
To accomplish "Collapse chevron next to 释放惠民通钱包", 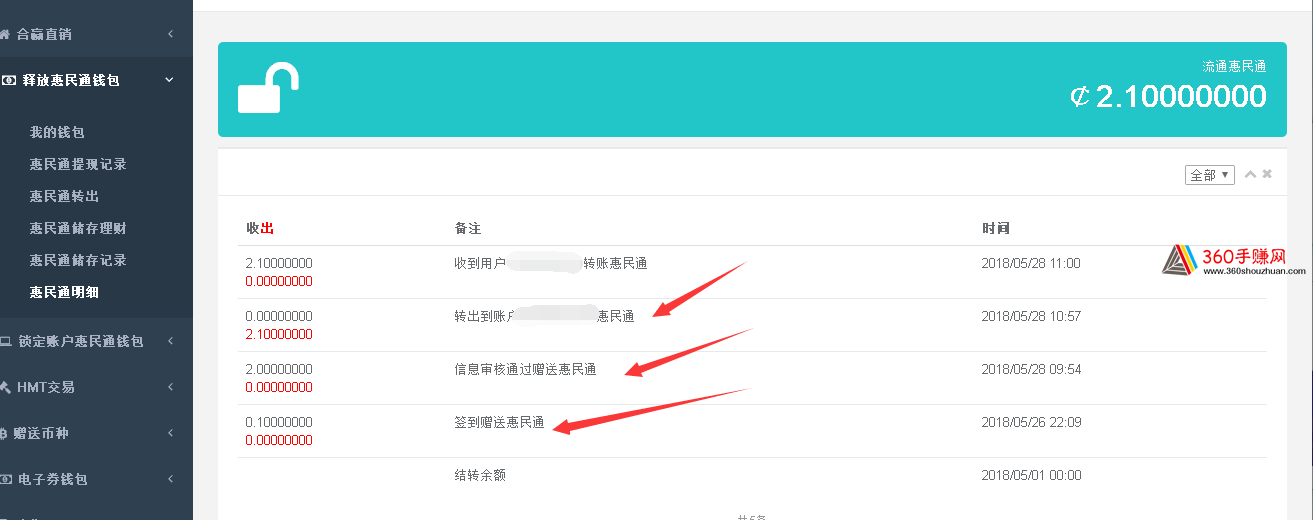I will 170,80.
